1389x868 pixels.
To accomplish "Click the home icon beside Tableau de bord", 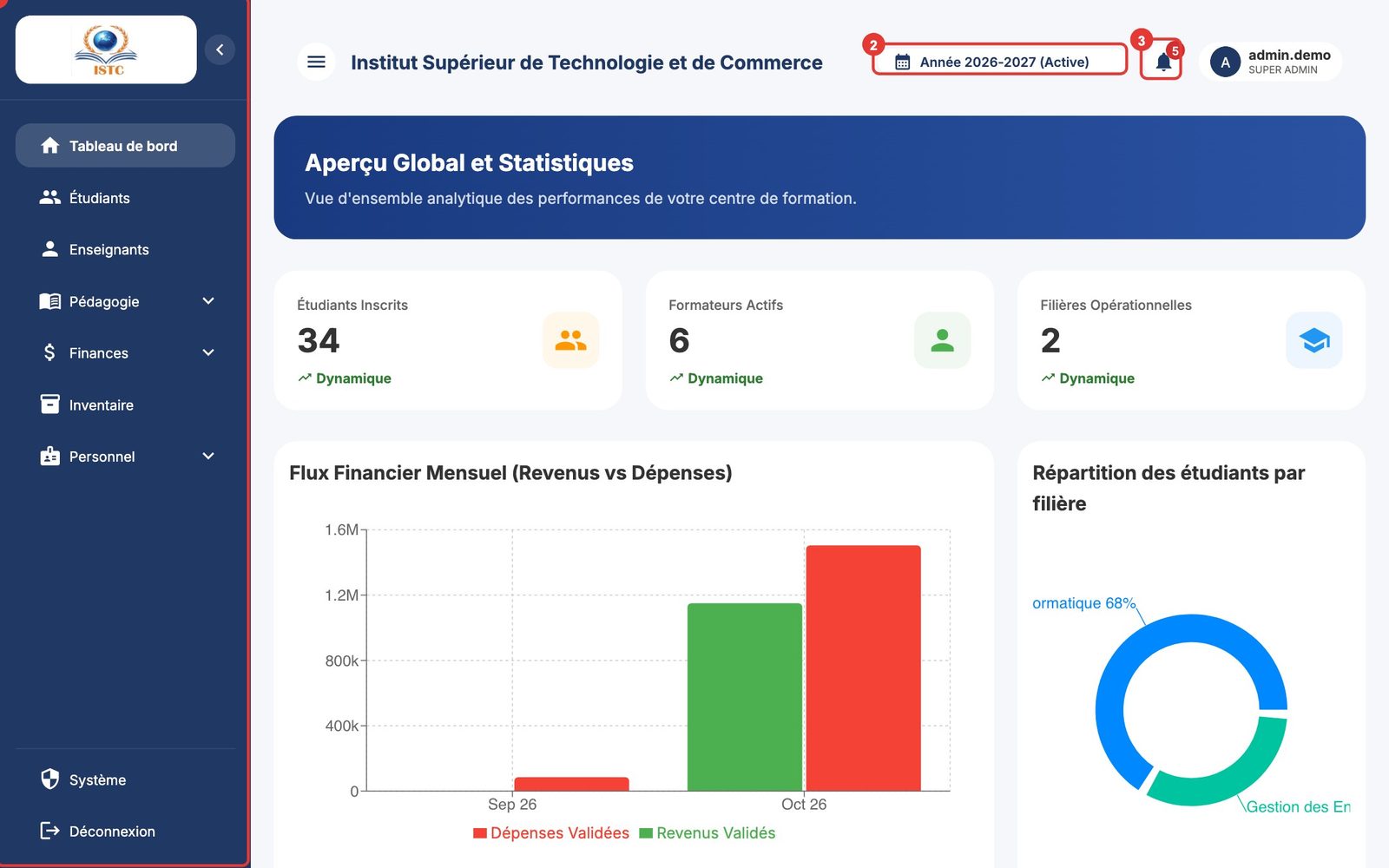I will click(50, 146).
